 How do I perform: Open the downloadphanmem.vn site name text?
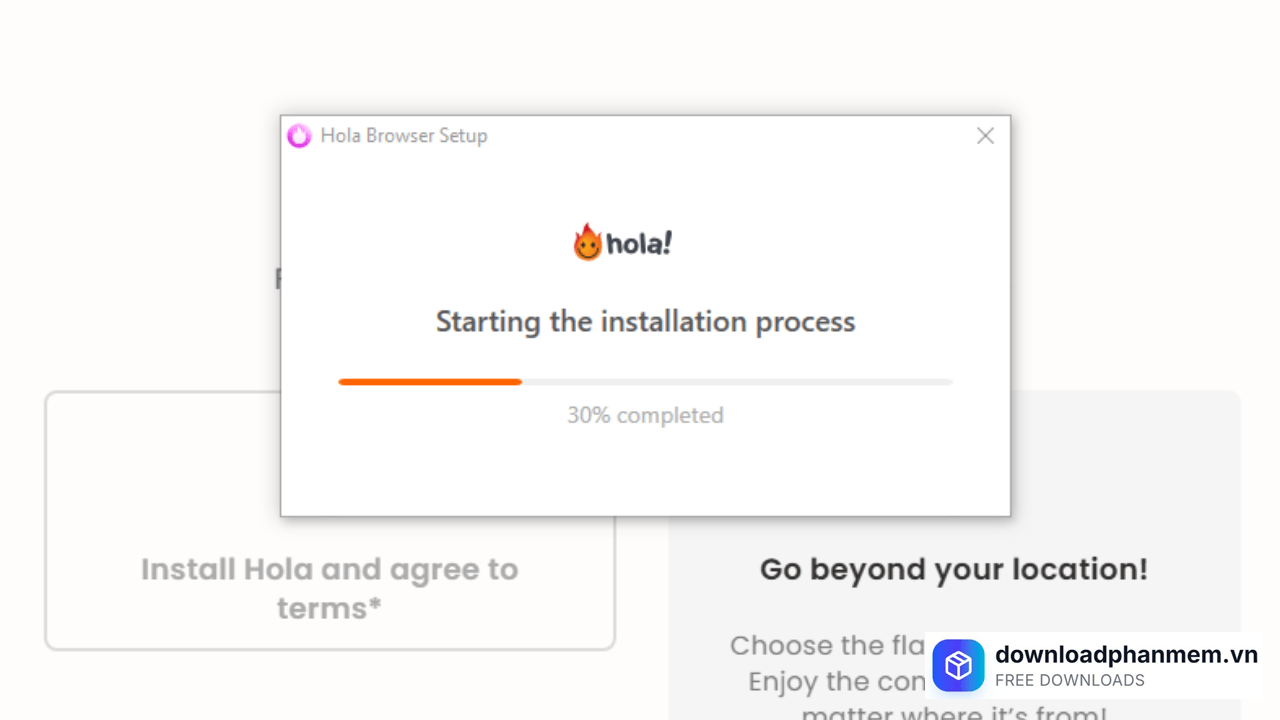pyautogui.click(x=1126, y=655)
